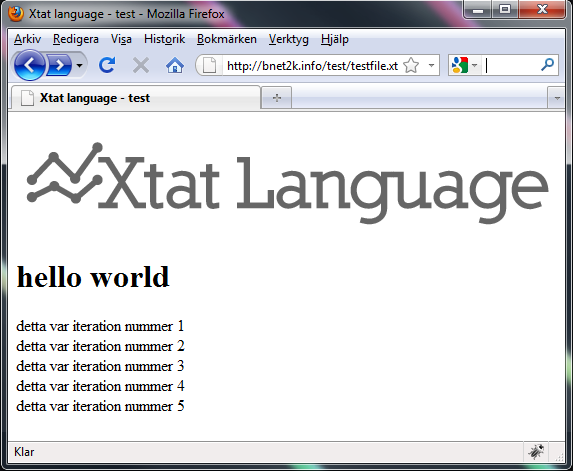Open a new tab with the plus button

point(277,98)
